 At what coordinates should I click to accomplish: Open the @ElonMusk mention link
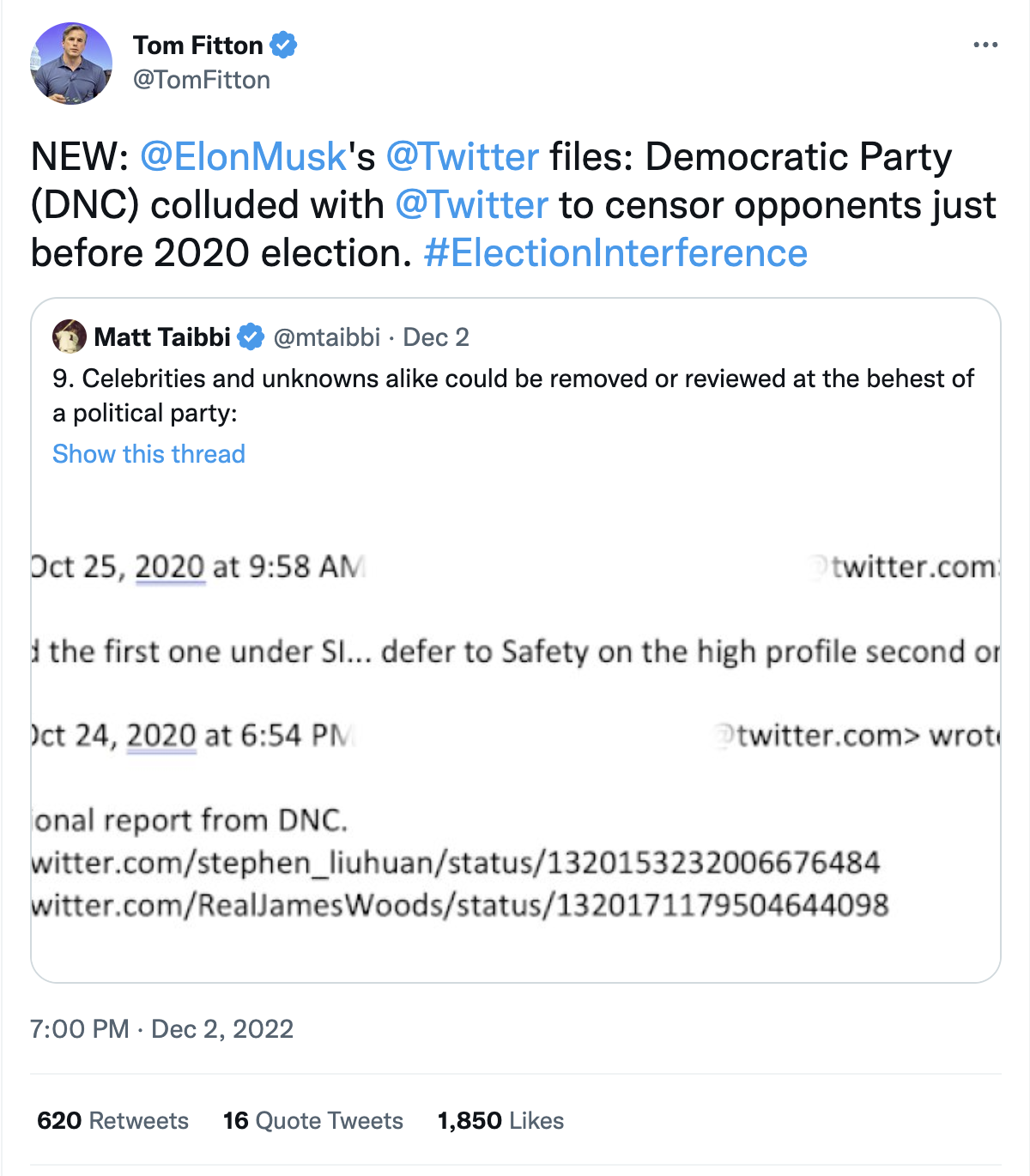tap(243, 157)
